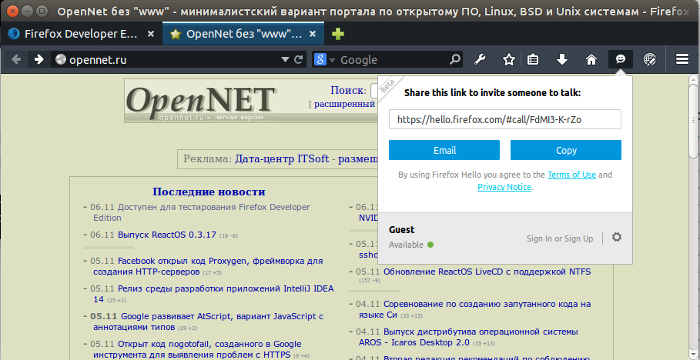The image size is (700, 360).
Task: Switch to Firefox Developer Edition tab
Action: 81,34
